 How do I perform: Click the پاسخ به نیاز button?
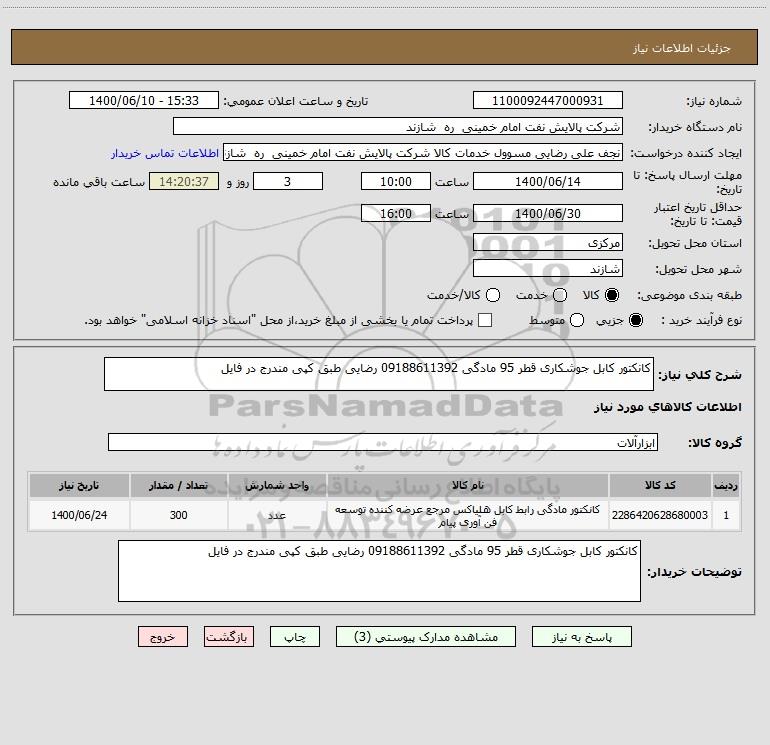[x=581, y=637]
